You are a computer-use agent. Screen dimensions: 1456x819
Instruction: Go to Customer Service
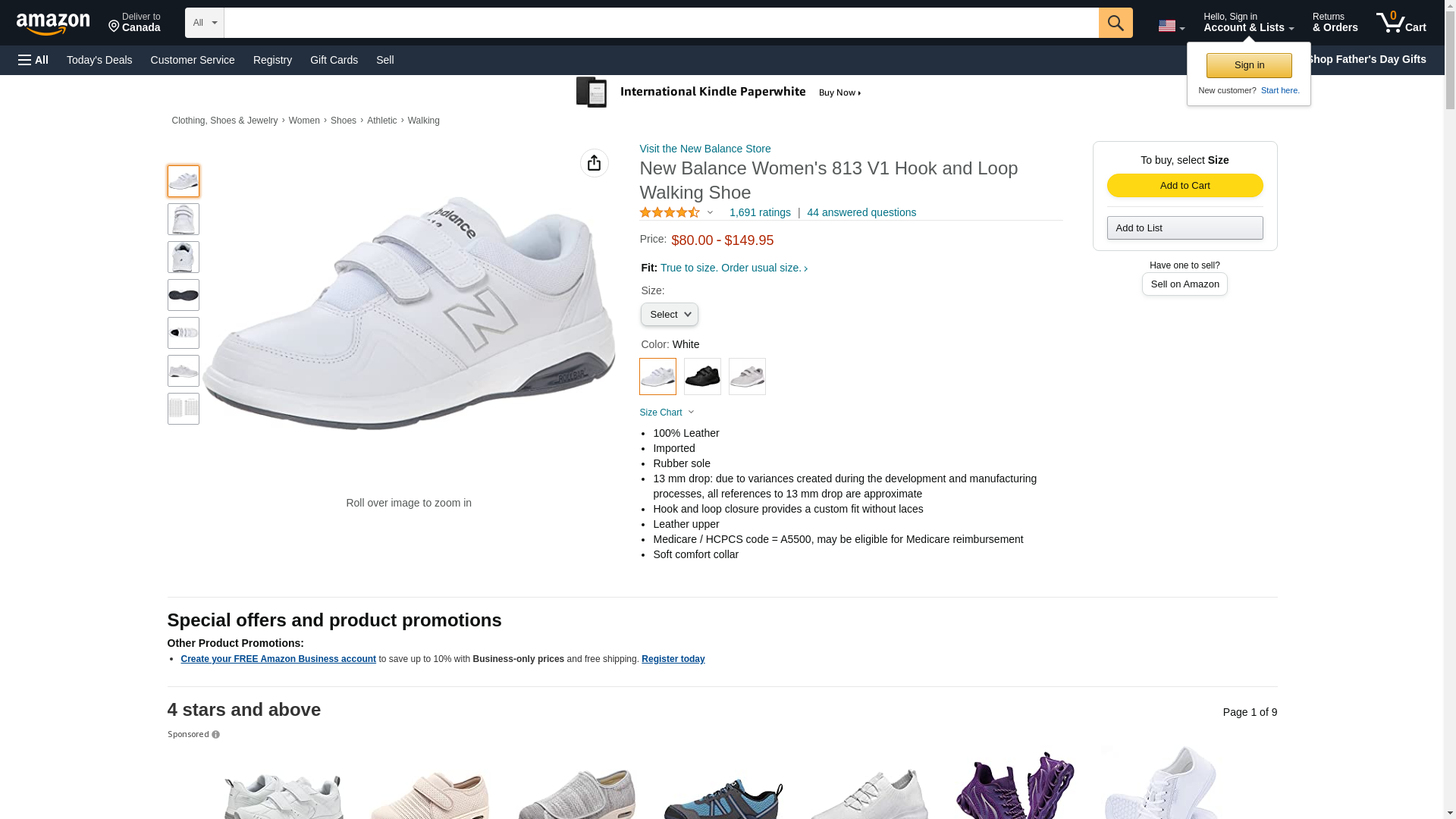(x=193, y=60)
